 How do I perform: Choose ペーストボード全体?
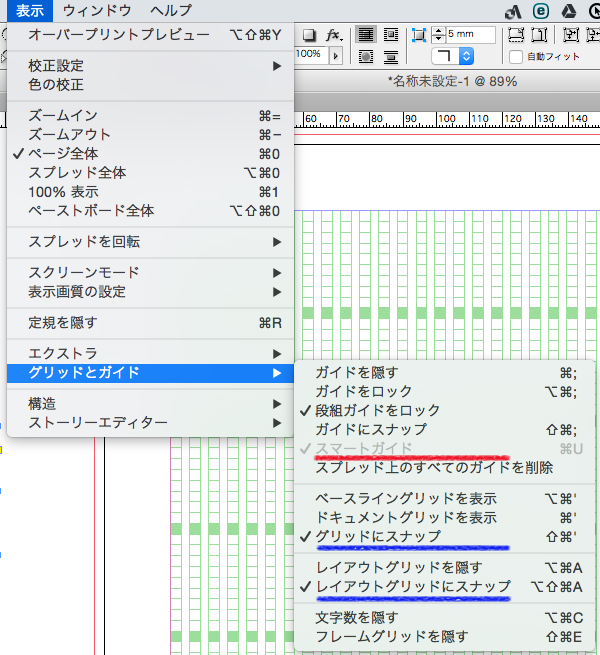tap(150, 211)
